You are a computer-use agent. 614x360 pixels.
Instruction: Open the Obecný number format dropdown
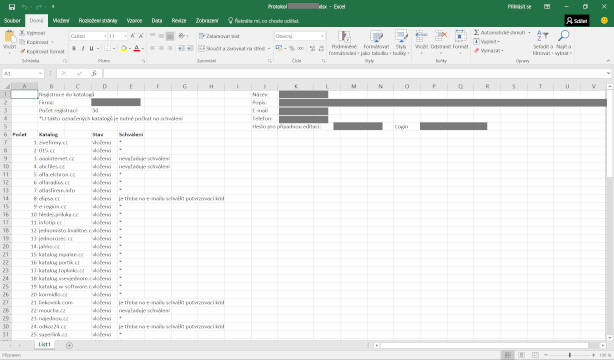point(323,36)
